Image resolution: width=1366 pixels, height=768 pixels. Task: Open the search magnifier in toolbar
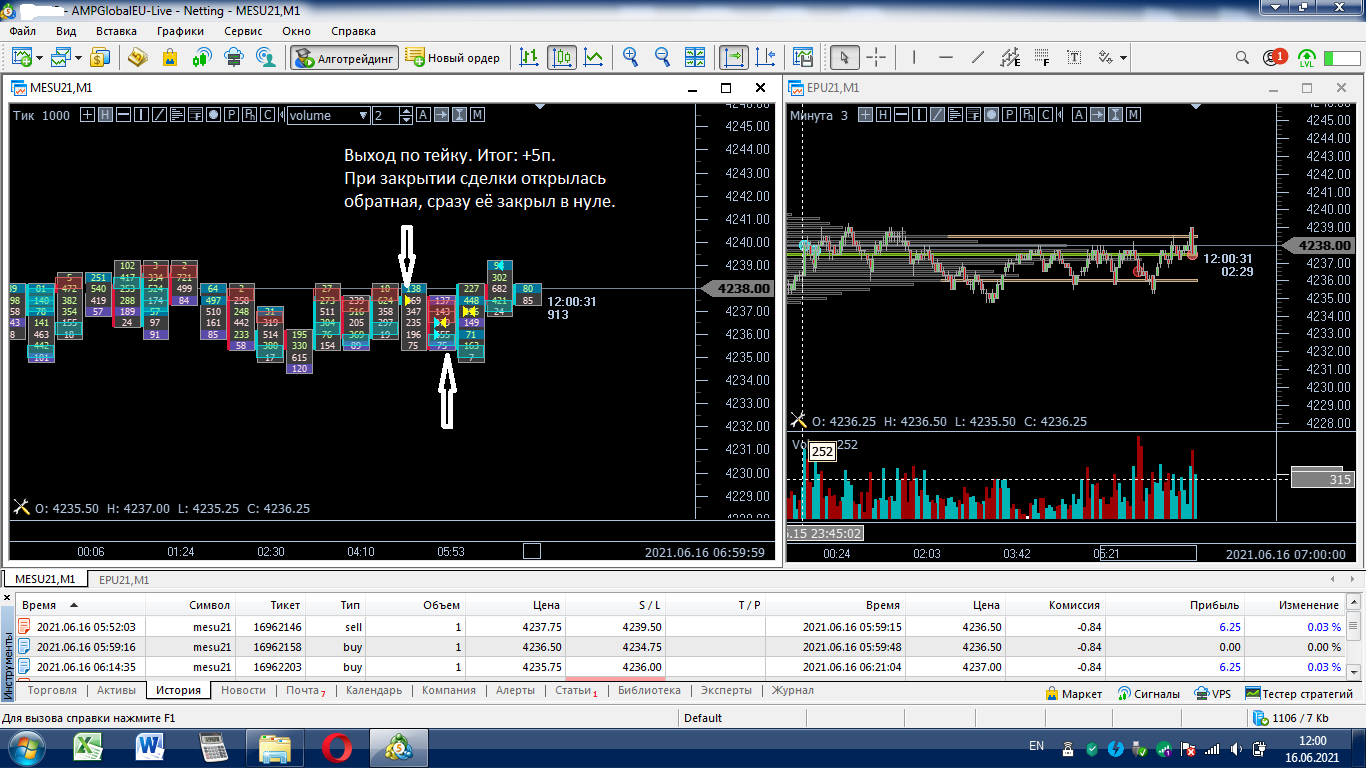tap(1243, 57)
